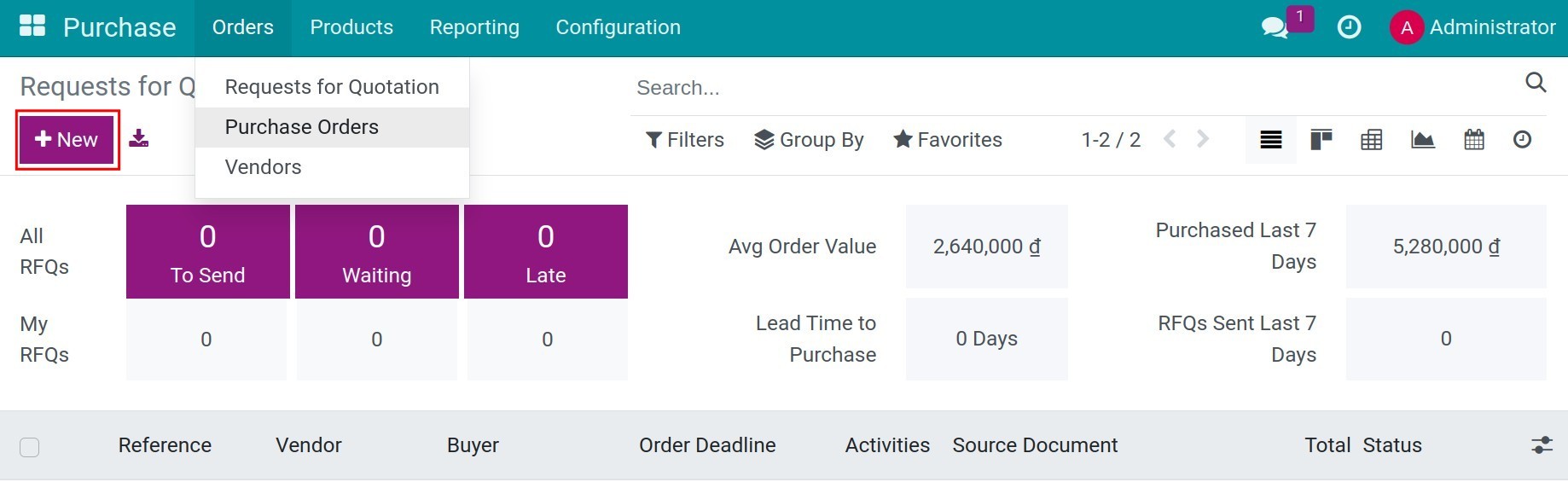The width and height of the screenshot is (1568, 482).
Task: Sort by Buyer column header
Action: coord(473,445)
